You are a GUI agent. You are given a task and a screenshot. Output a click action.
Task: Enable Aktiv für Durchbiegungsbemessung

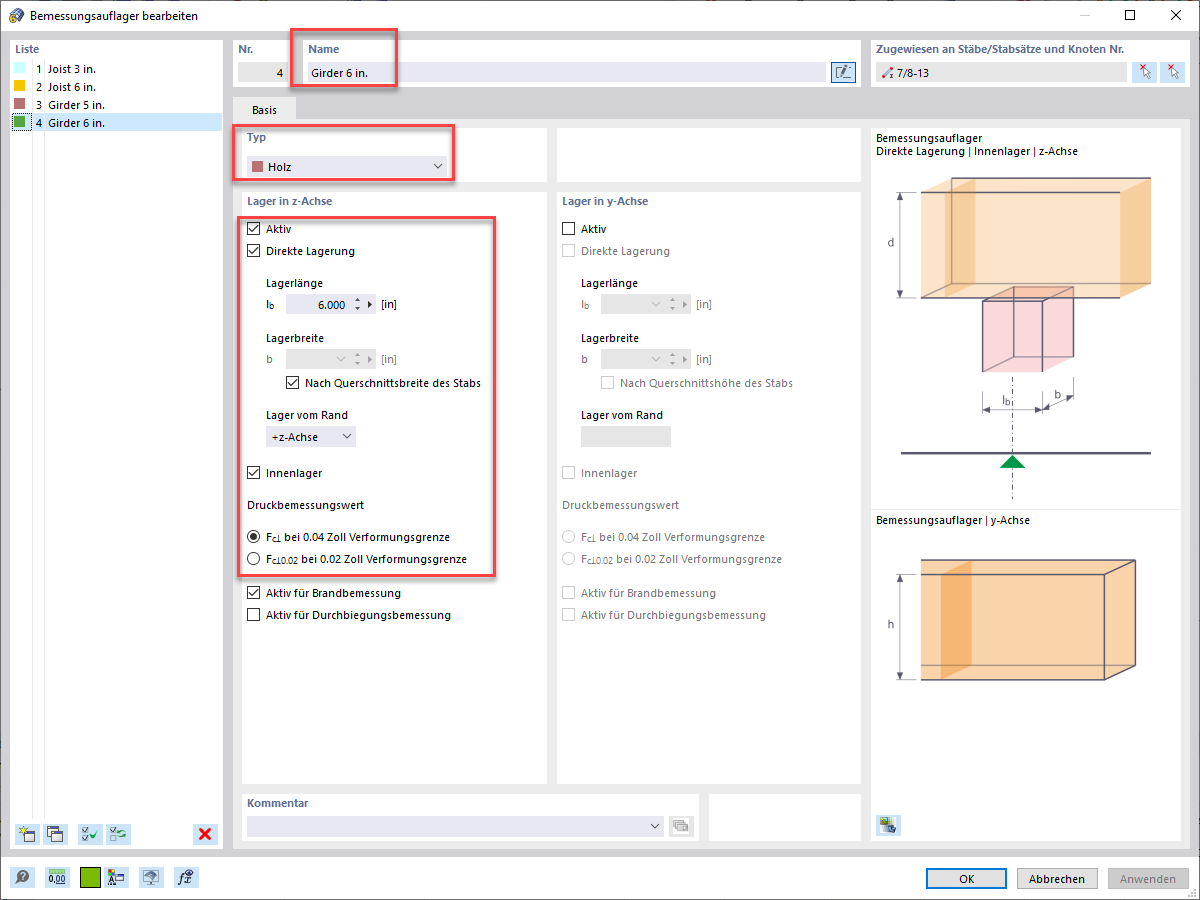click(253, 615)
